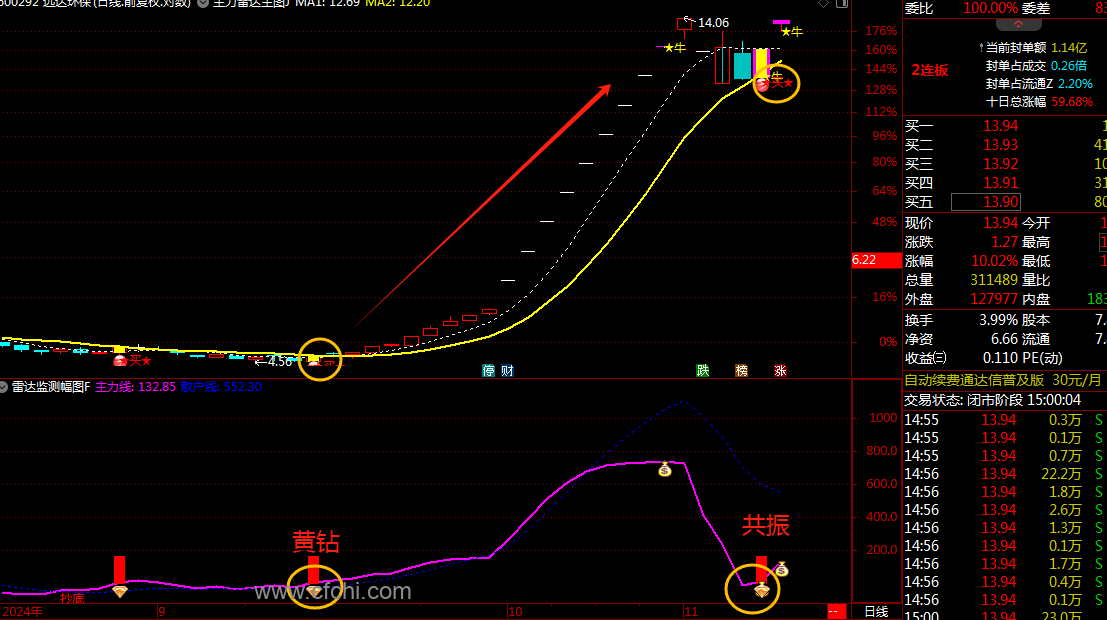This screenshot has height=620, width=1107.
Task: Click the diamond icon at the chart's top-right
Action: [x=823, y=4]
